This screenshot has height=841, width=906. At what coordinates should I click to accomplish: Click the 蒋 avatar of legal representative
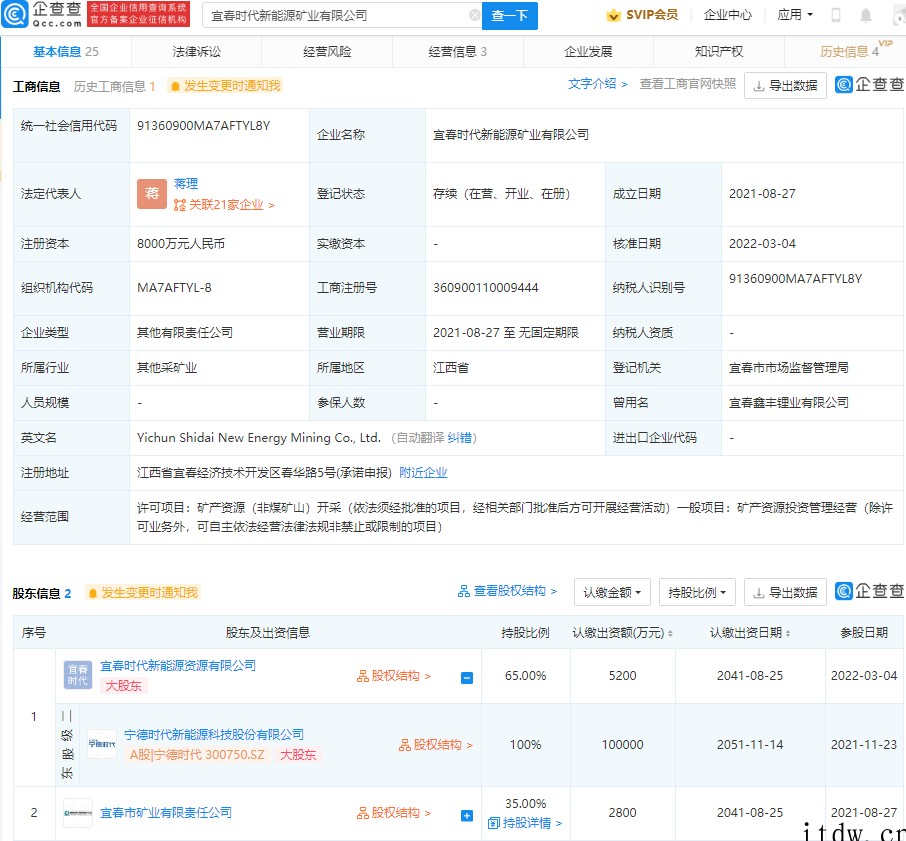click(151, 194)
